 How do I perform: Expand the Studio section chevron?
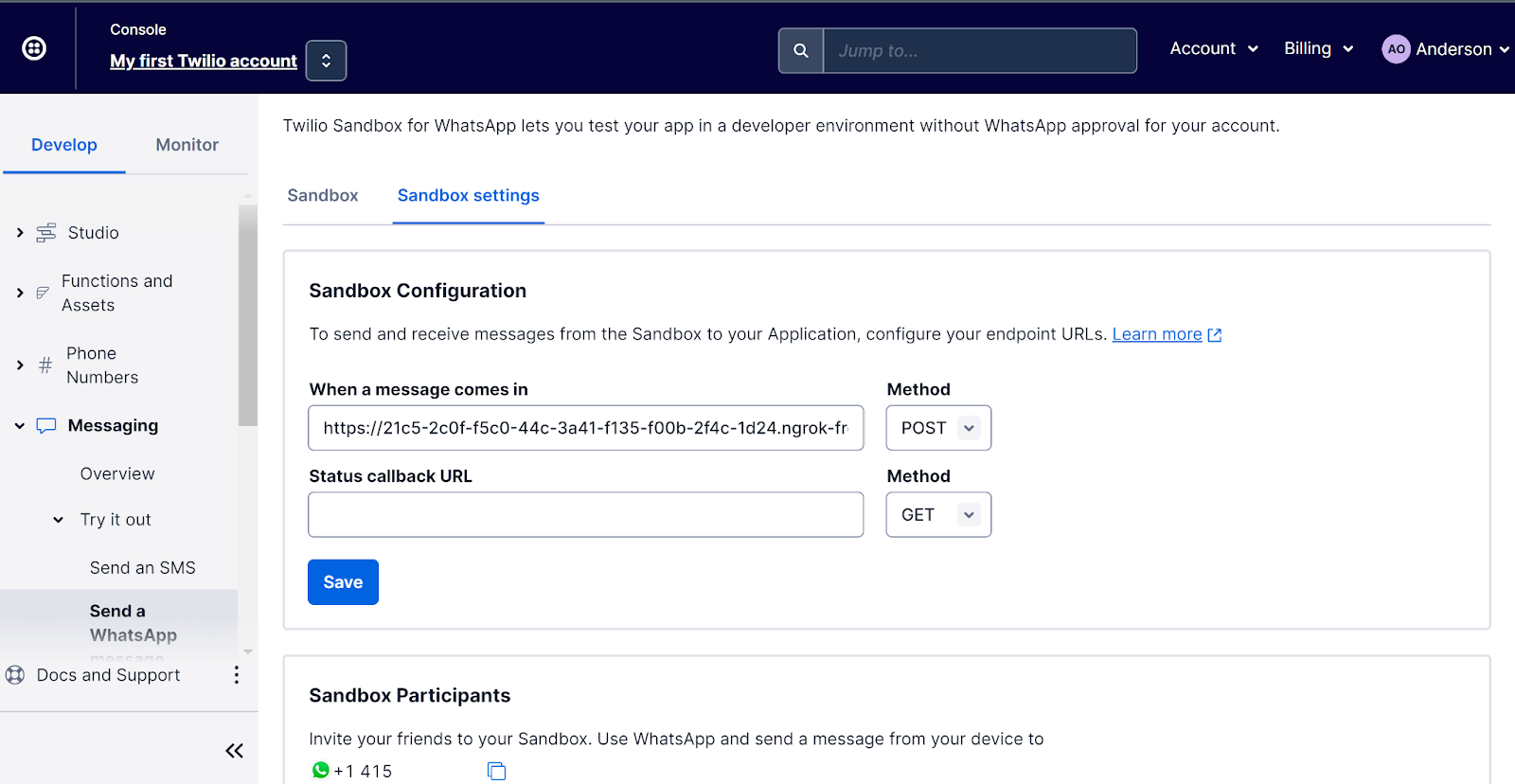(x=20, y=233)
